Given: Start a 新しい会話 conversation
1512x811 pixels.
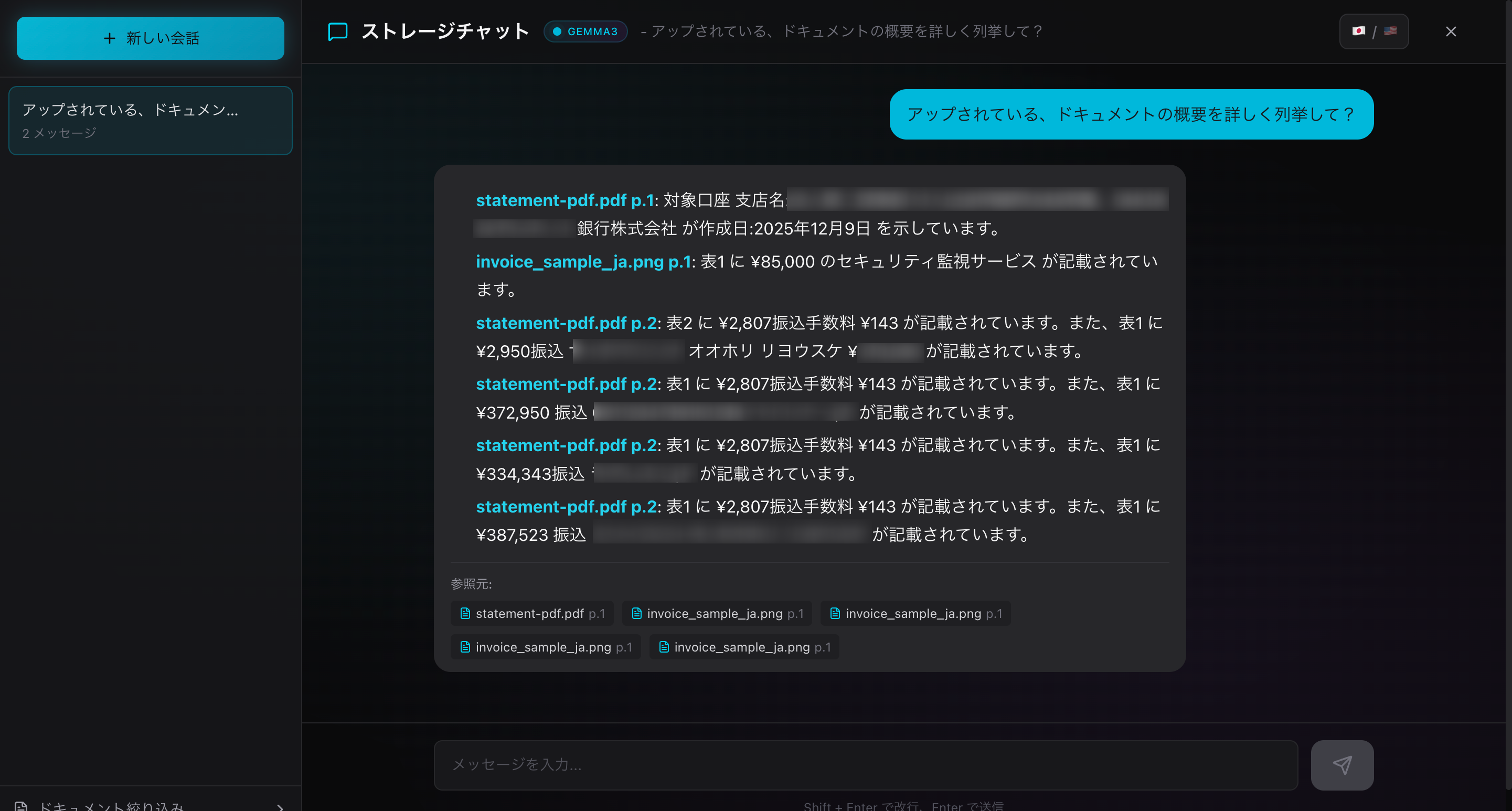Looking at the screenshot, I should pos(150,38).
